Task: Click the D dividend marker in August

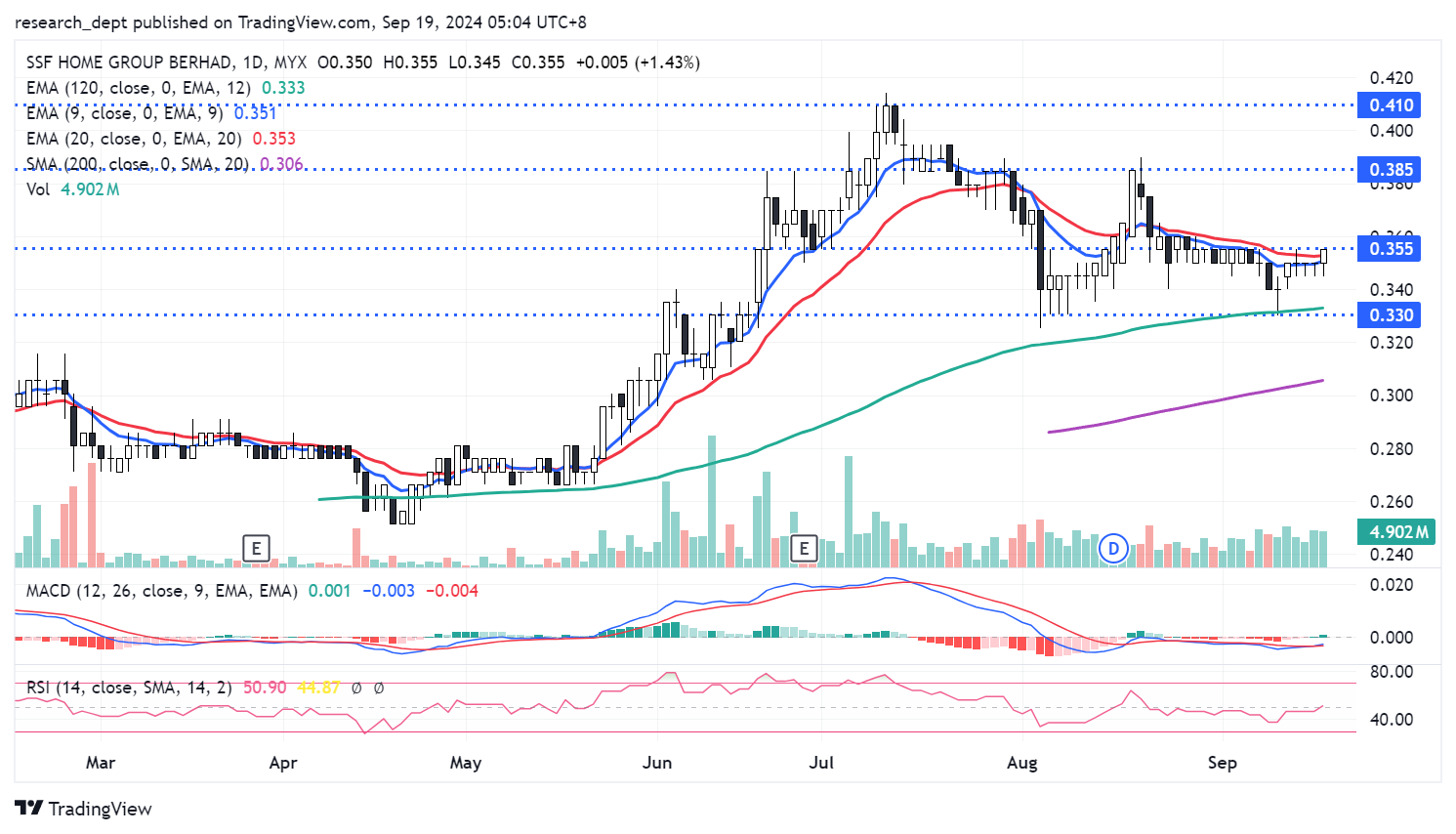Action: coord(1113,549)
